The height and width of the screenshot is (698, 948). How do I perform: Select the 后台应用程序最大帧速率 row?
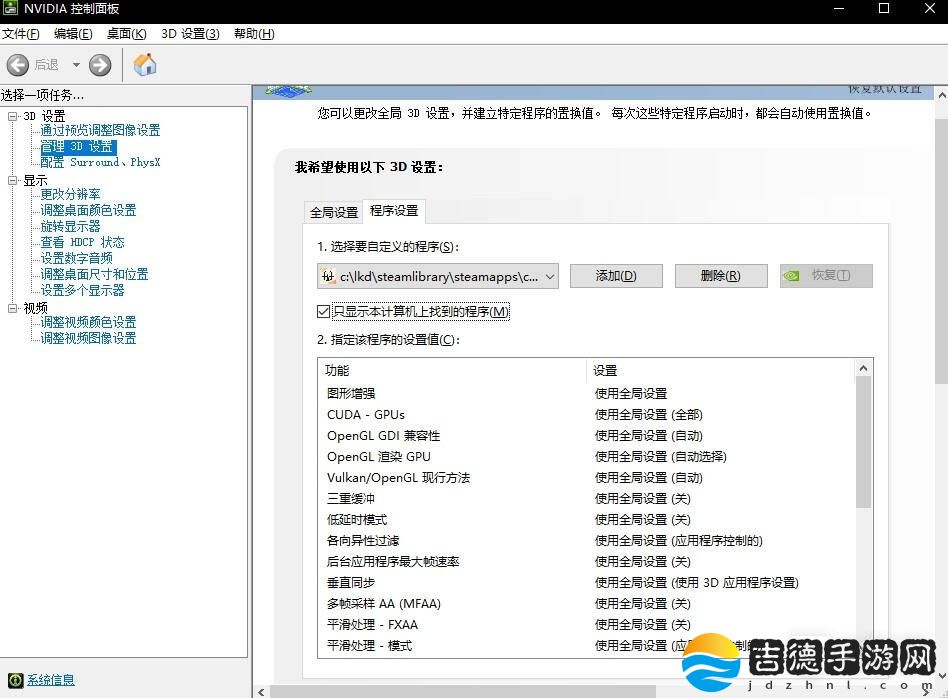(x=586, y=561)
